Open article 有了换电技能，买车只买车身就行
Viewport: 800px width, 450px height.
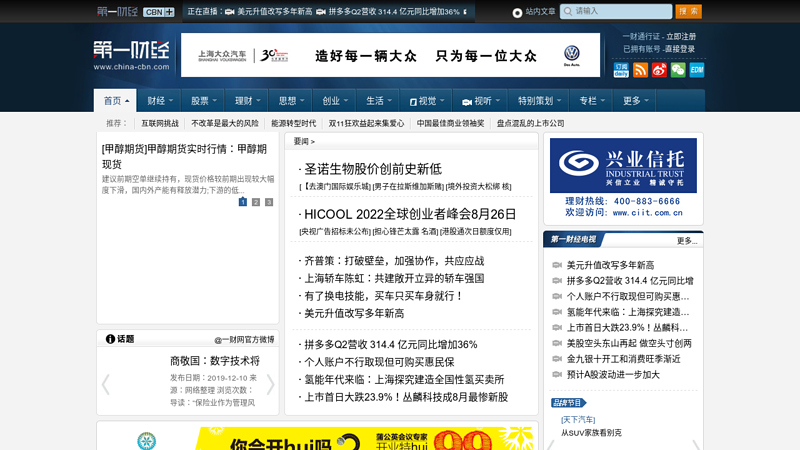[x=383, y=296]
